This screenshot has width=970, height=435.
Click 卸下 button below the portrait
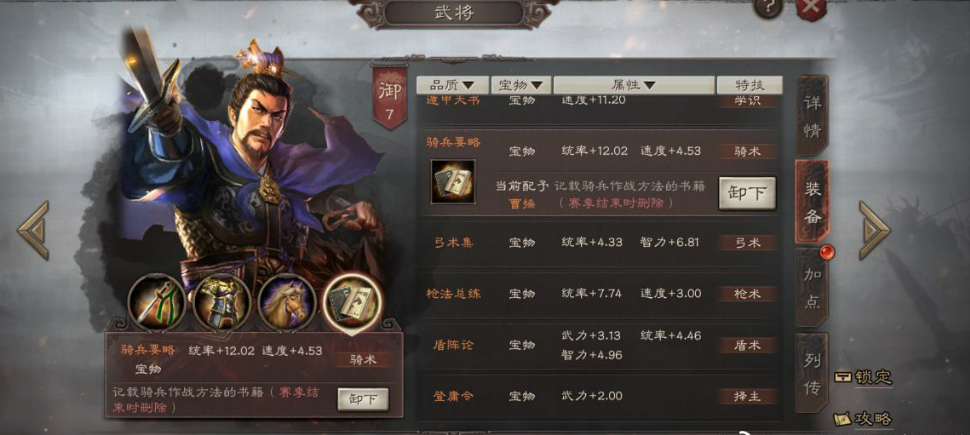[x=363, y=399]
